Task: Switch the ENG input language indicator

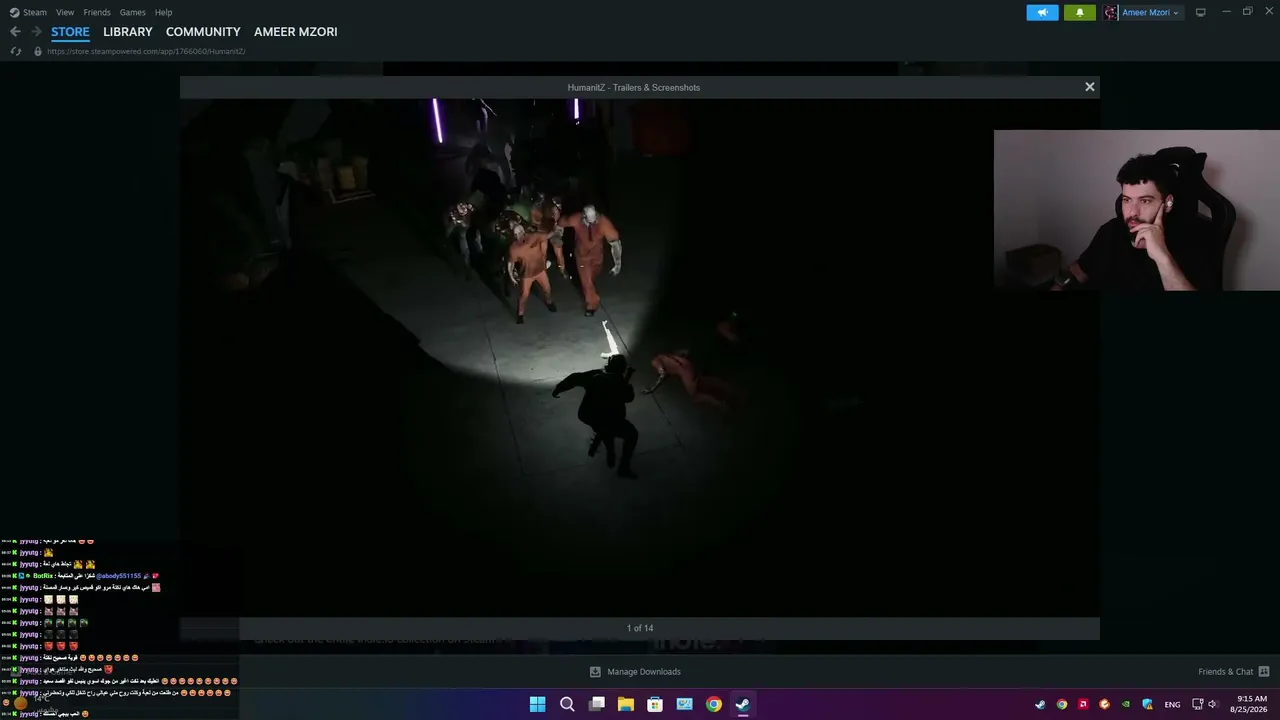Action: 1172,704
